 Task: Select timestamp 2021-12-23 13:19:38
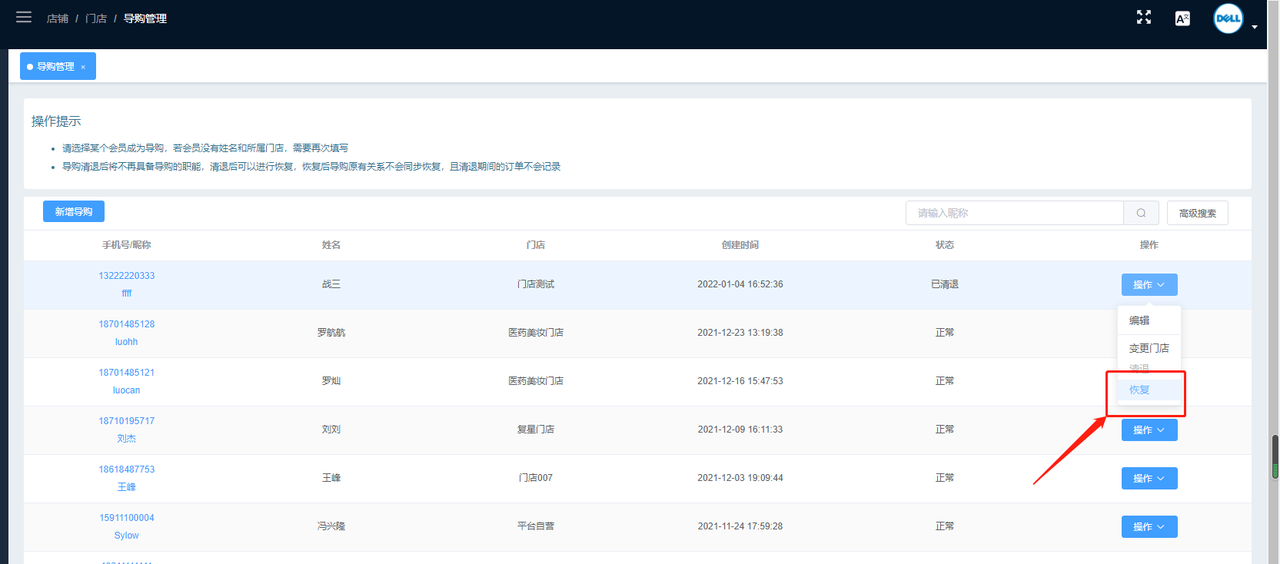click(x=740, y=333)
